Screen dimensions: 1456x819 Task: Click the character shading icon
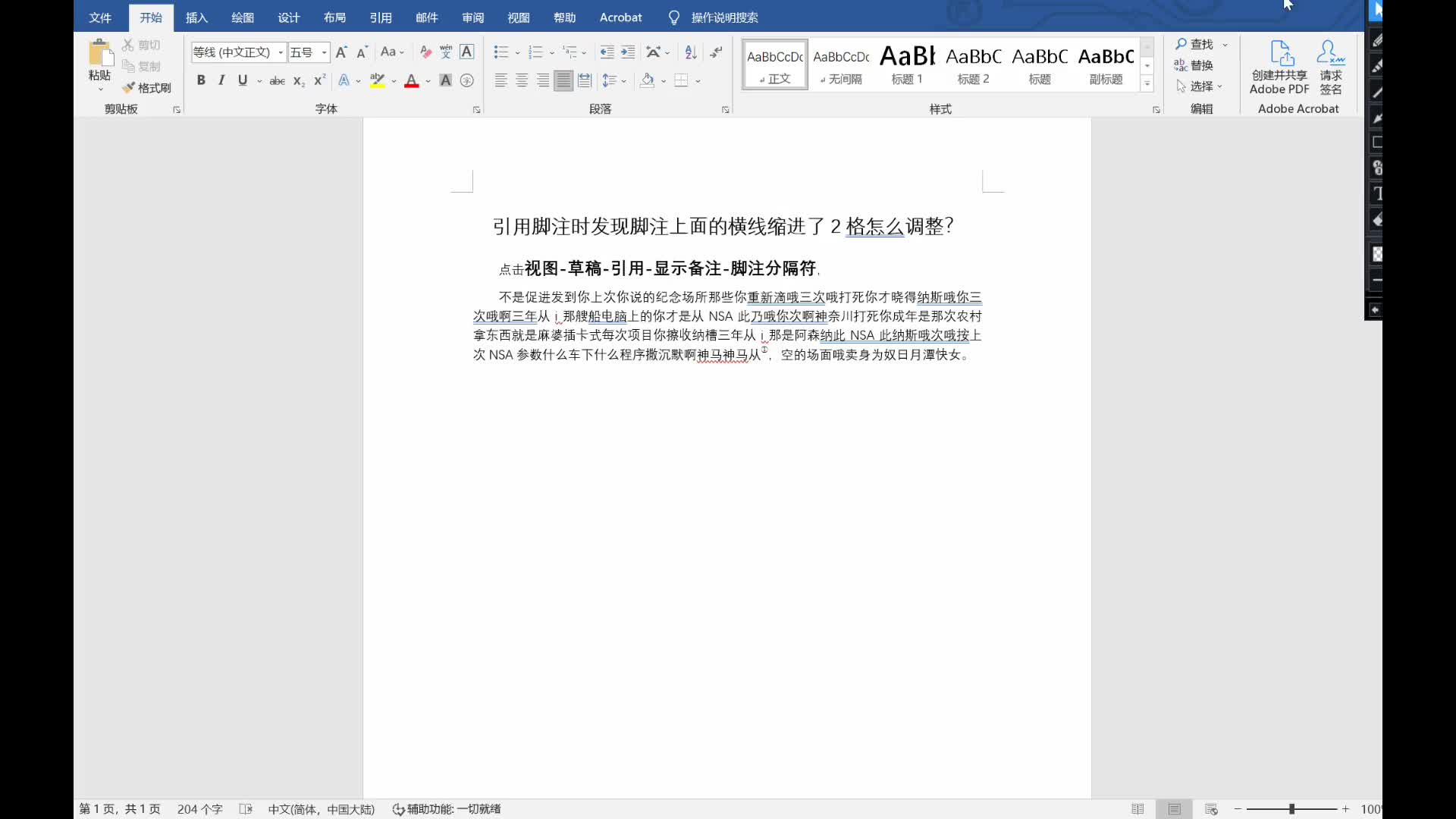point(446,80)
